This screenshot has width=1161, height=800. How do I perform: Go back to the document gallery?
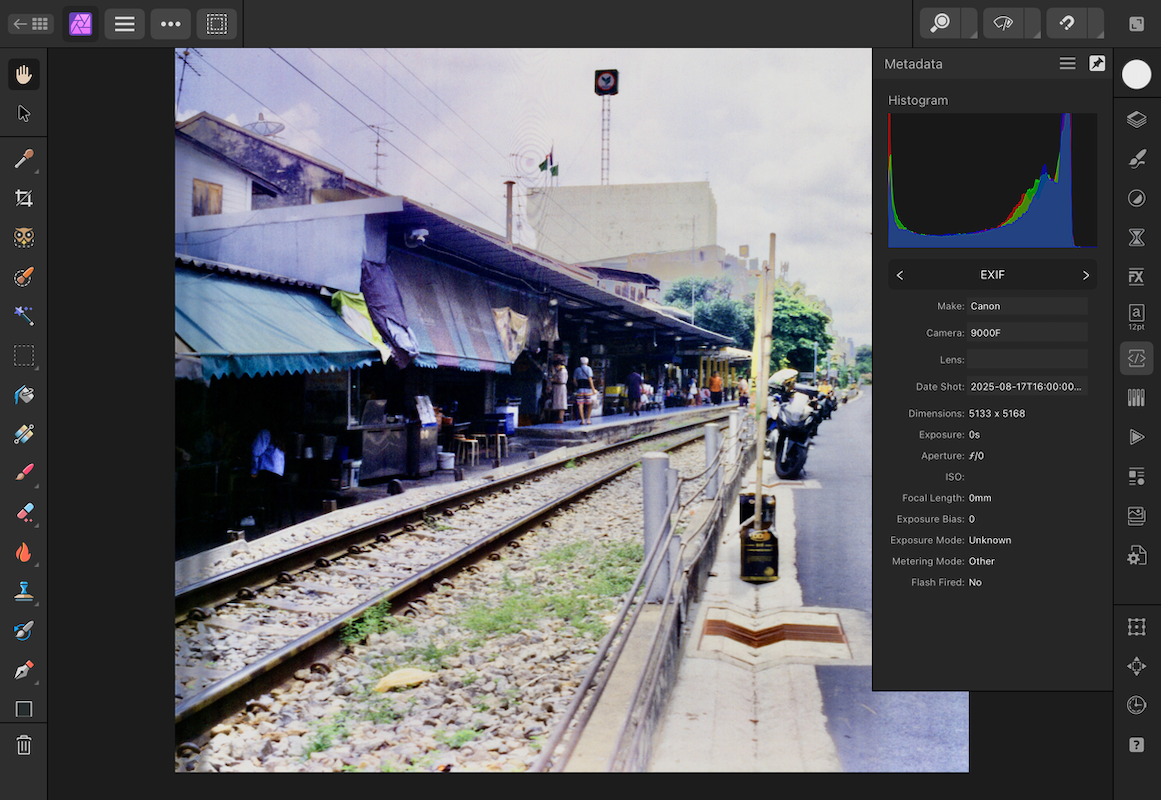tap(31, 24)
